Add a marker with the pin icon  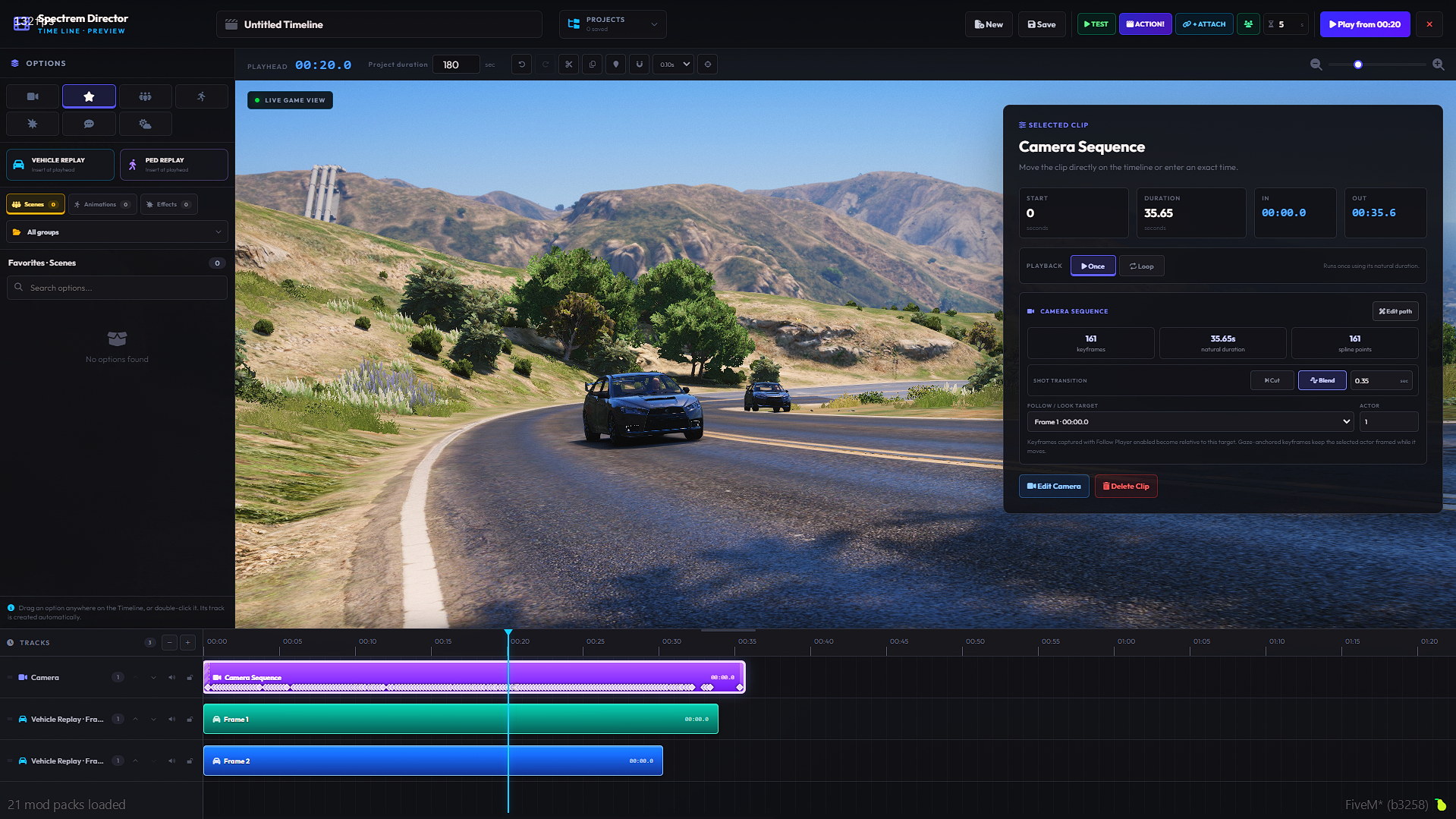616,65
